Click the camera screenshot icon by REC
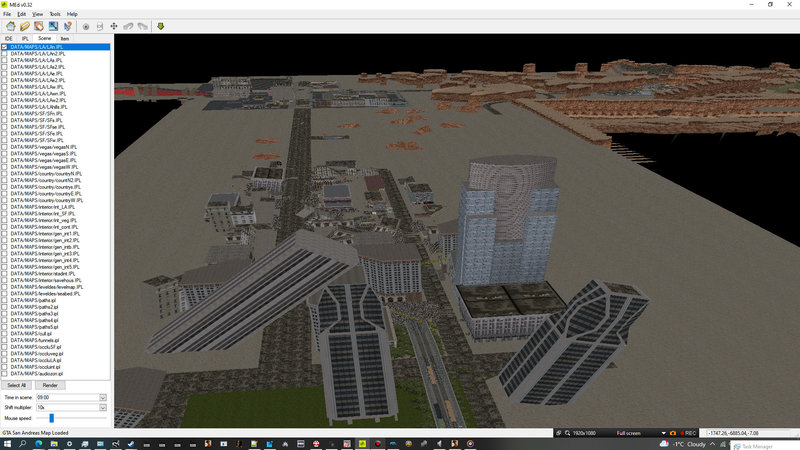 coord(672,433)
